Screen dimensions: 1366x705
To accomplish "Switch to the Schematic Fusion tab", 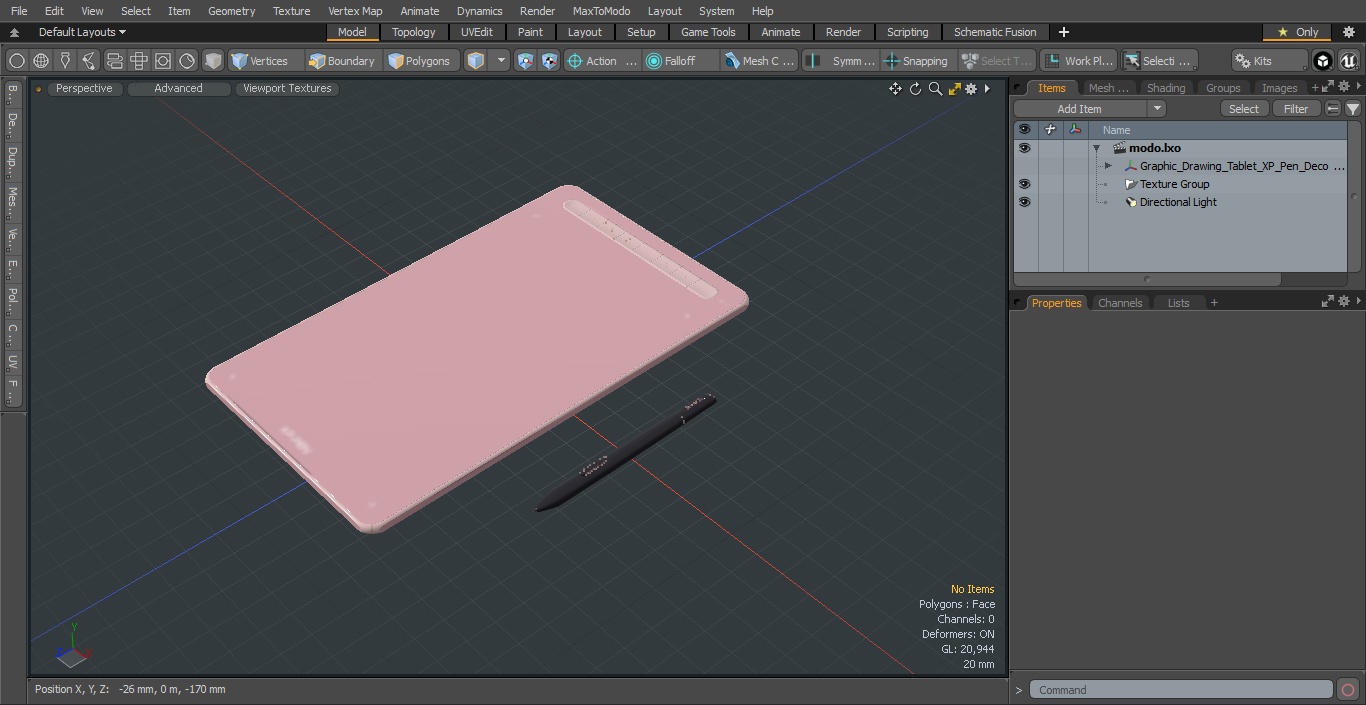I will pos(995,32).
